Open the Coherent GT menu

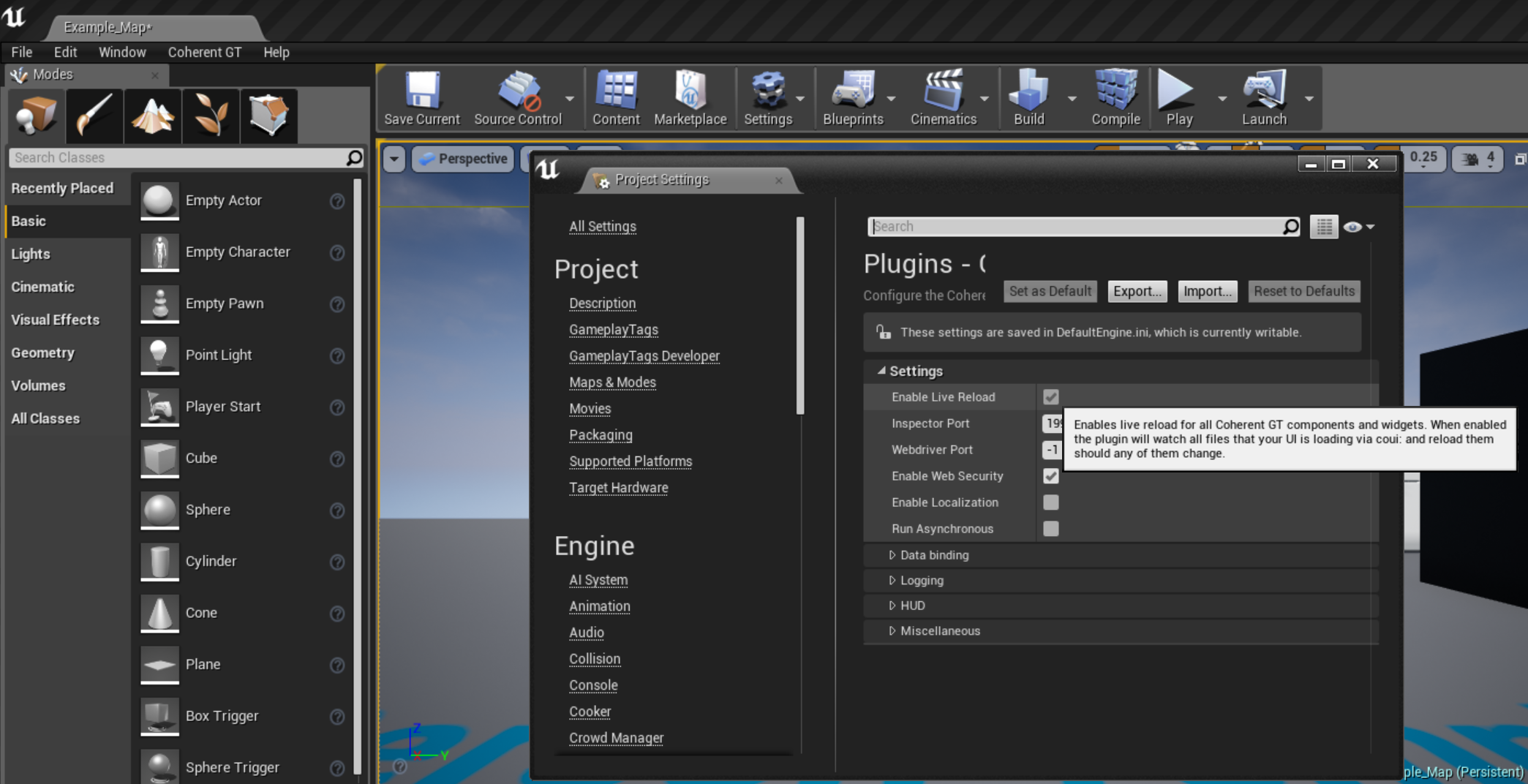pos(205,52)
